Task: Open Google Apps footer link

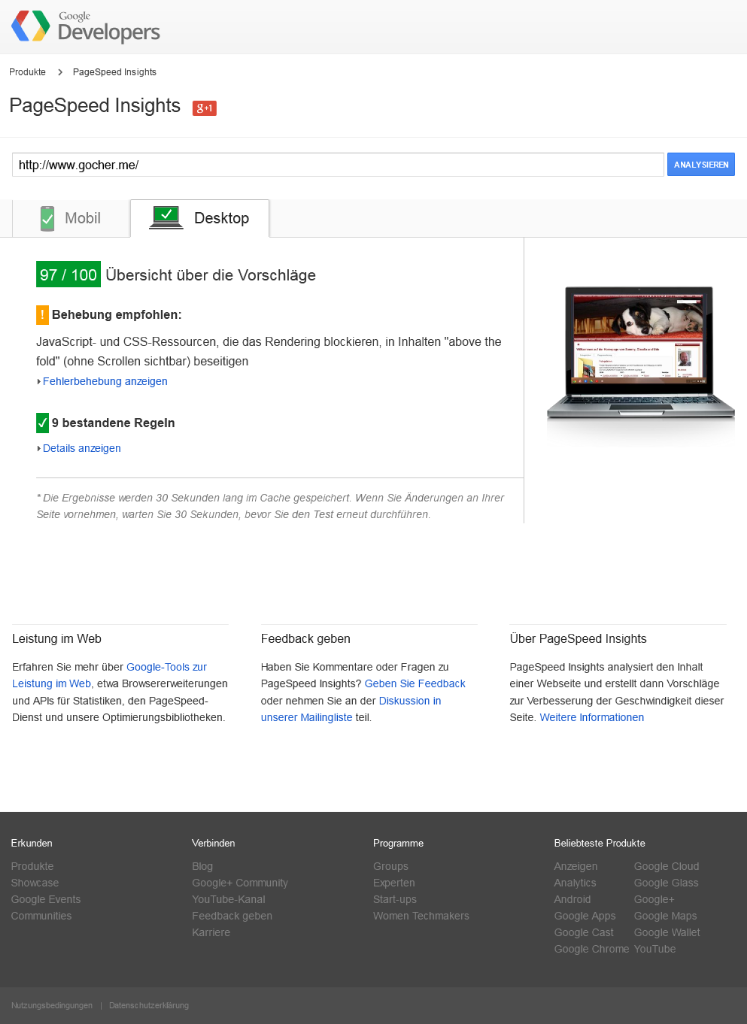Action: tap(584, 916)
